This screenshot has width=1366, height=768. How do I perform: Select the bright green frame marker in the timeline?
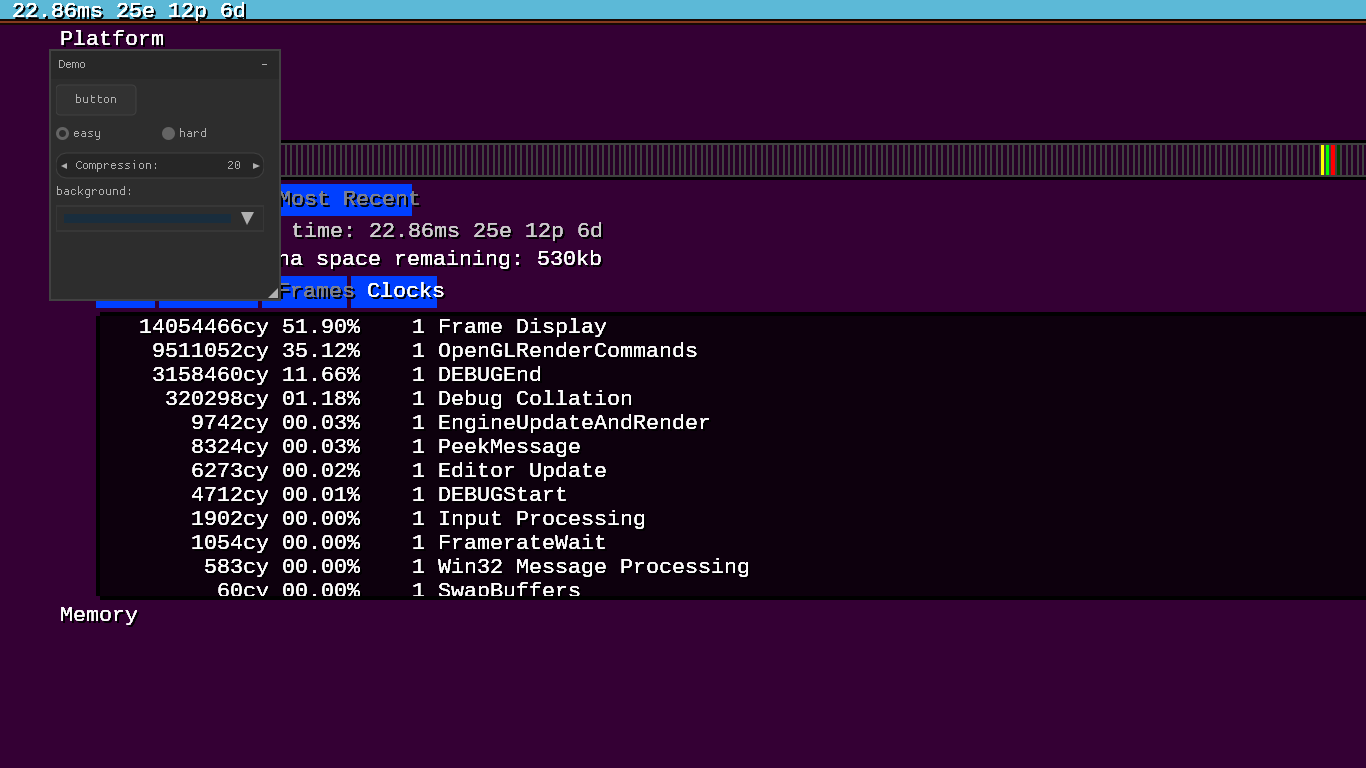1327,160
